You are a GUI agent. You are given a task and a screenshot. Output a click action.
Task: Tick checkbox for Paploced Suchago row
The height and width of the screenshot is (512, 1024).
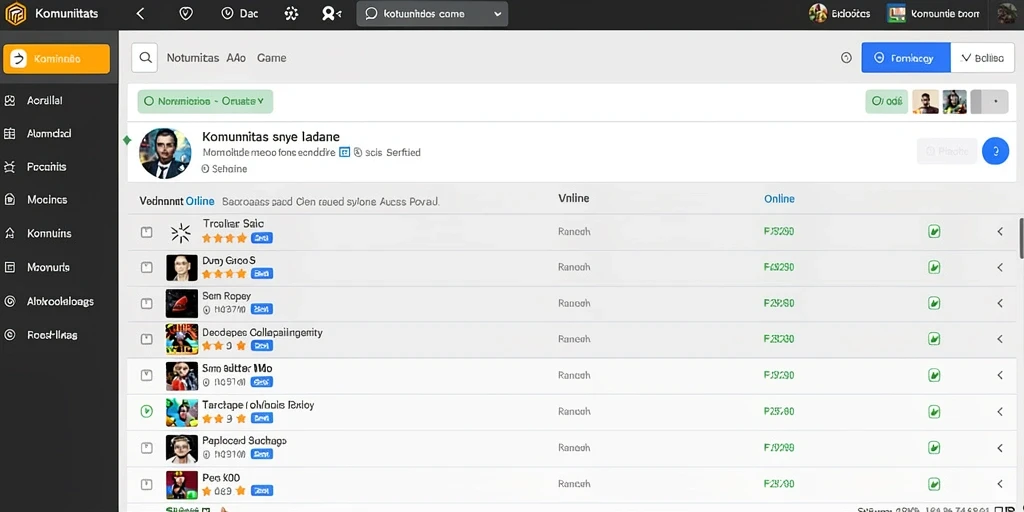click(147, 448)
